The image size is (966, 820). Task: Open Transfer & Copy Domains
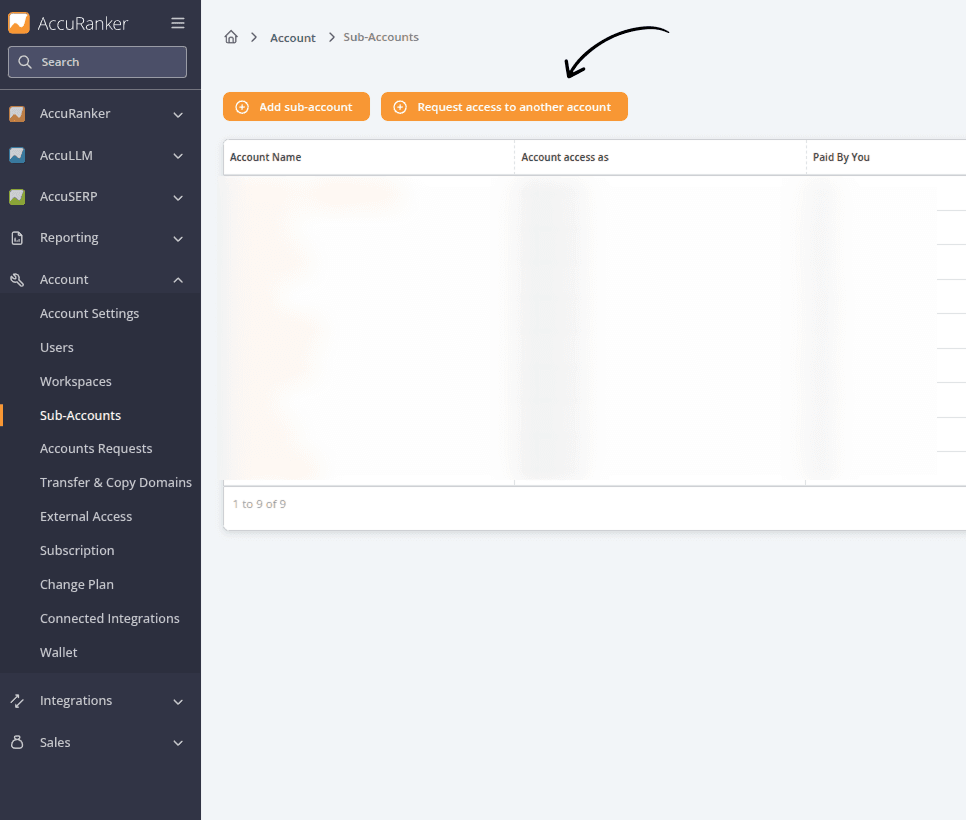tap(116, 482)
